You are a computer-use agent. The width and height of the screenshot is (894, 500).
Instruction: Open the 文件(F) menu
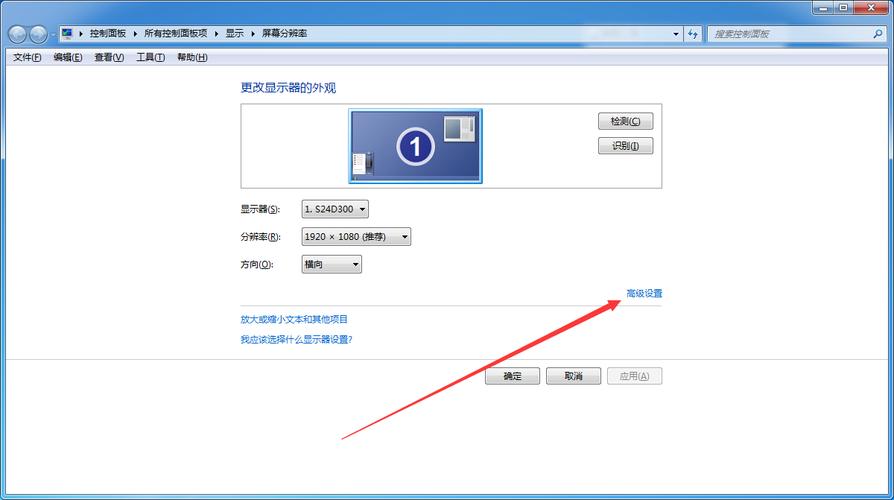click(x=27, y=57)
